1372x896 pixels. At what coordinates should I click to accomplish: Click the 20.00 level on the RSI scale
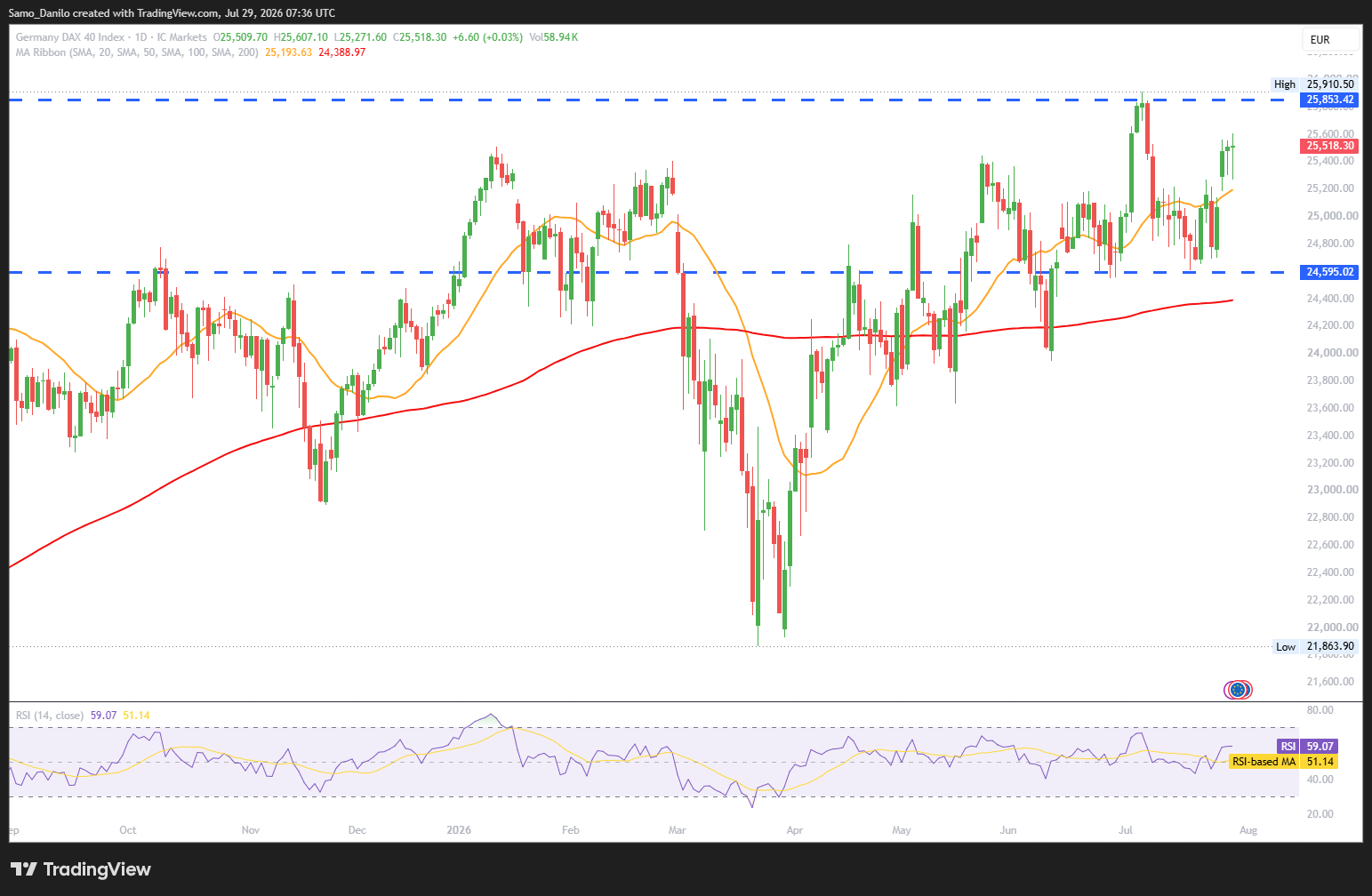pyautogui.click(x=1320, y=814)
